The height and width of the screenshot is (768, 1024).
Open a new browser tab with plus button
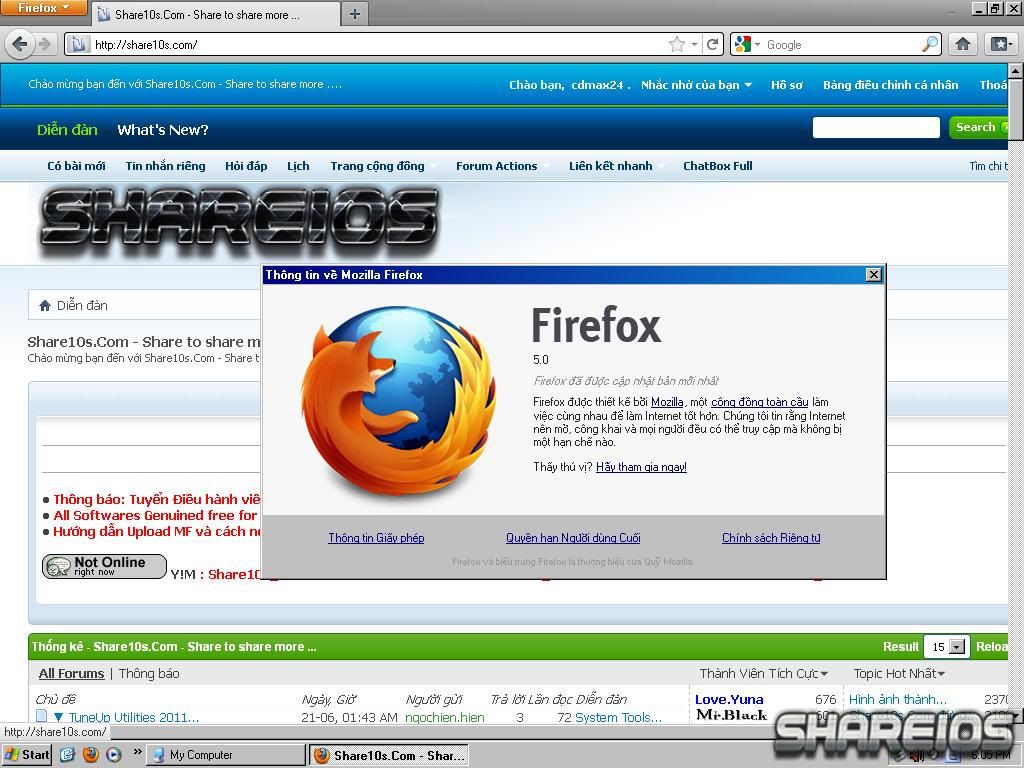click(355, 14)
